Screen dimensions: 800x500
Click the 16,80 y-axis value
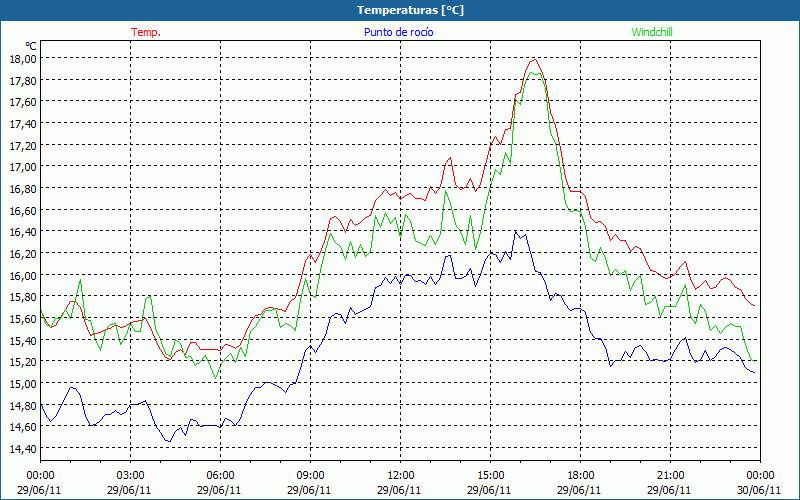coord(23,189)
